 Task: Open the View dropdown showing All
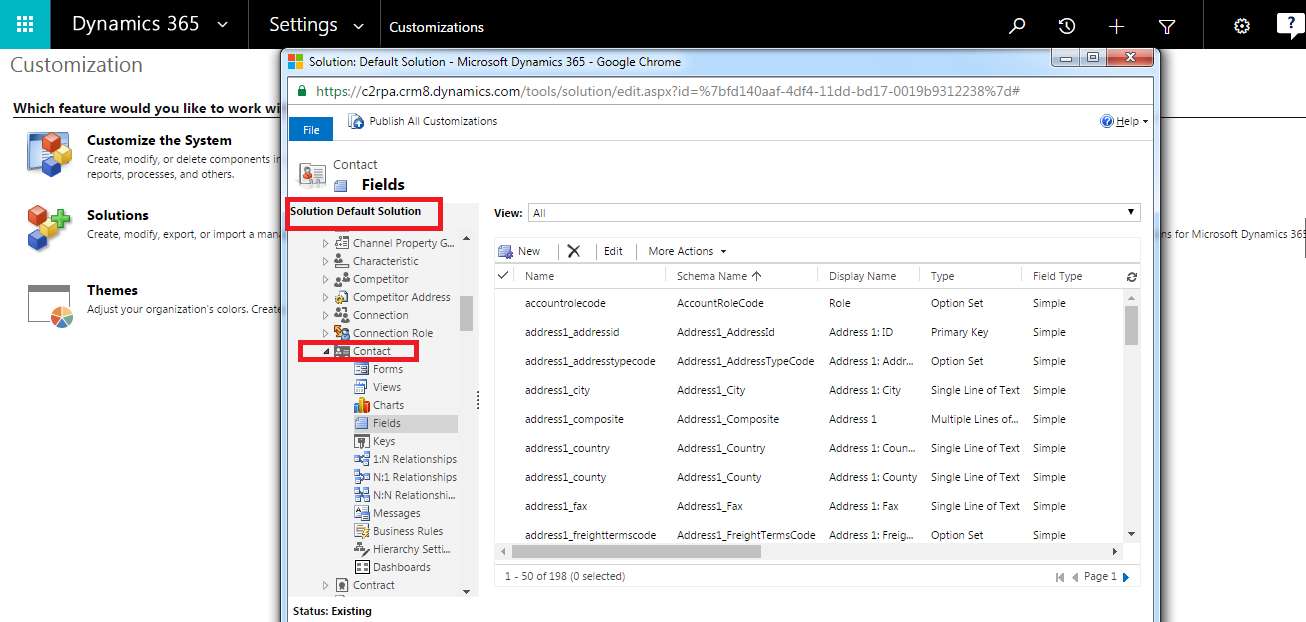tap(833, 213)
